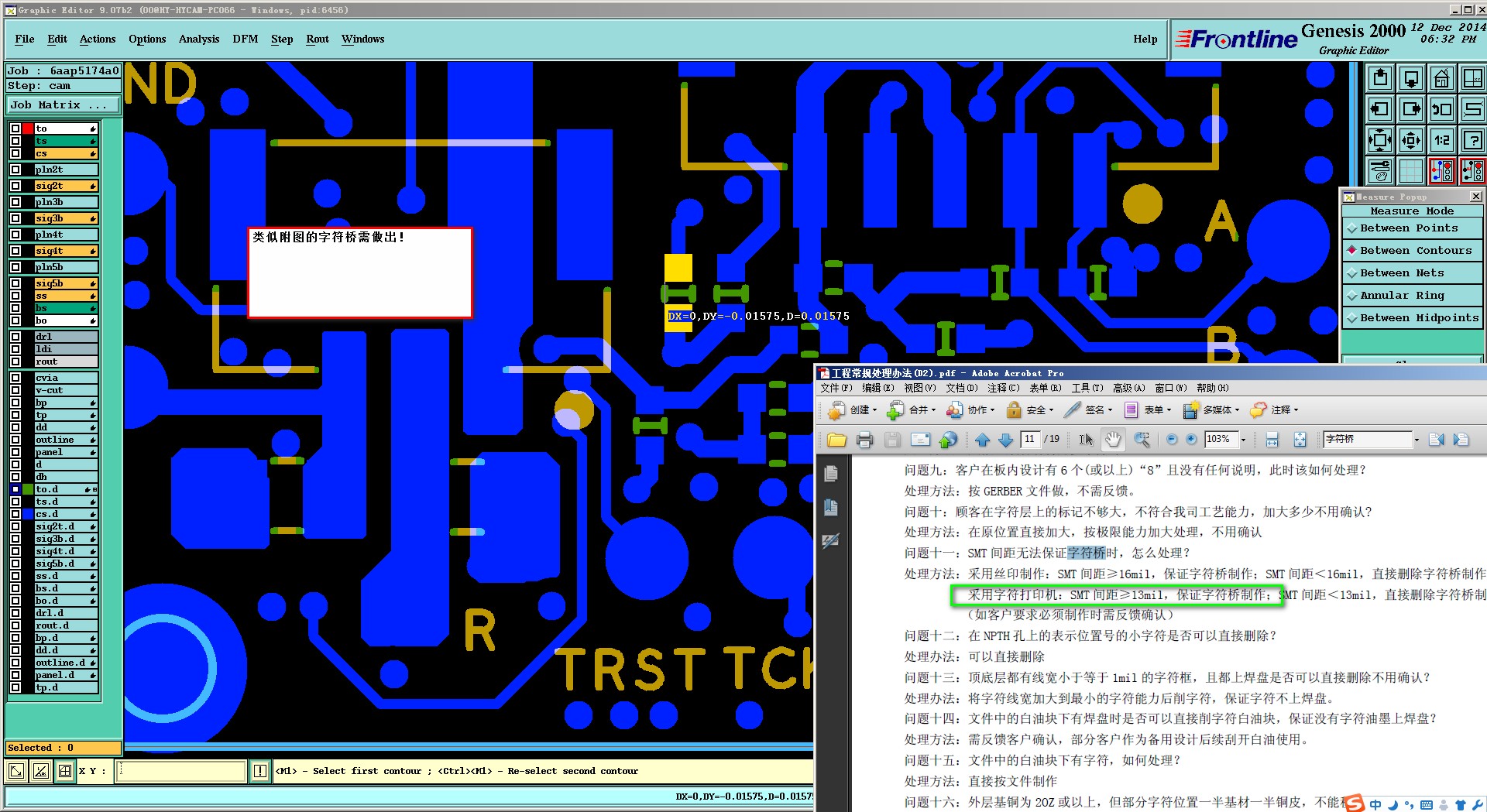
Task: Click the Help button
Action: [1145, 39]
